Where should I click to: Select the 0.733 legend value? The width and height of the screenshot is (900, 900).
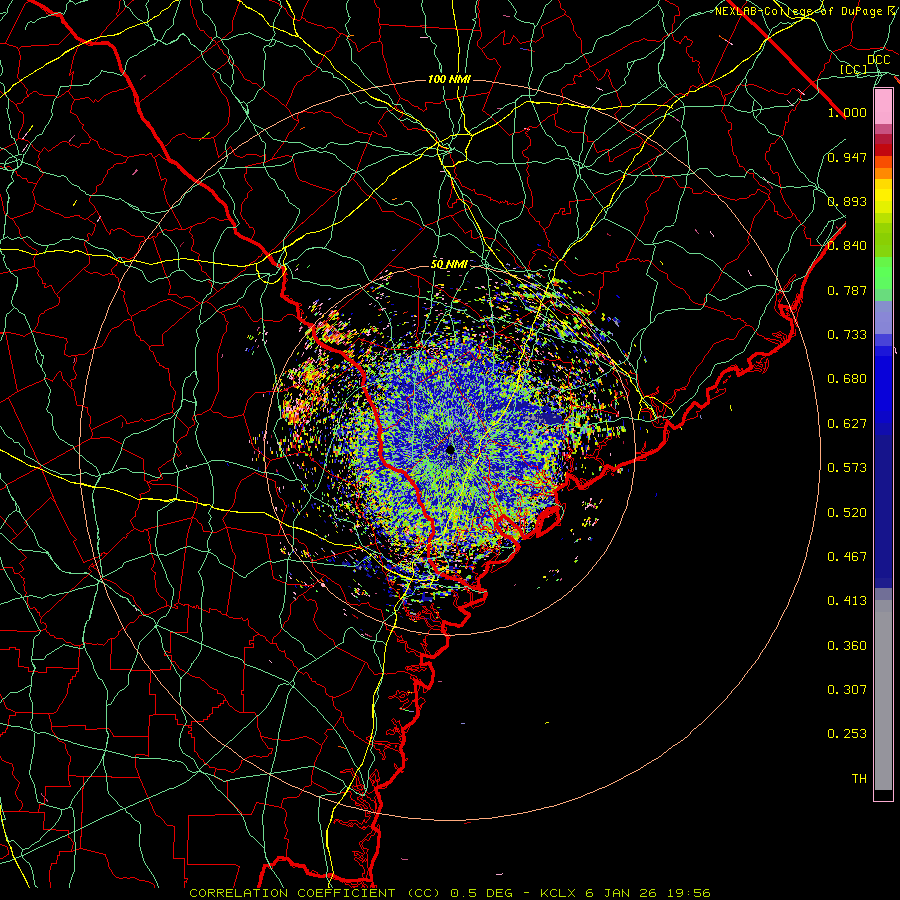click(x=847, y=335)
